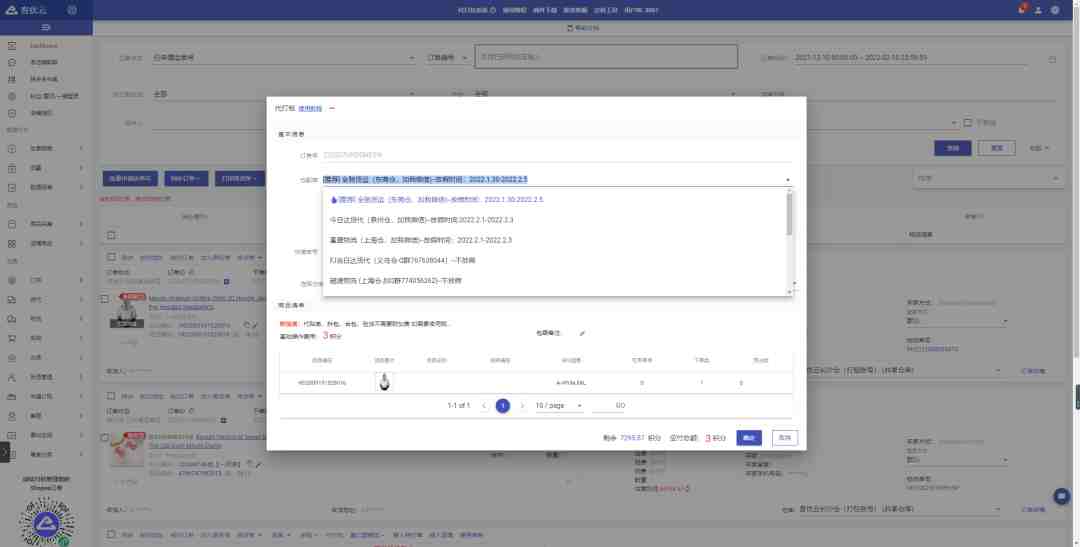This screenshot has height=547, width=1080.
Task: Click the user profile icon in top bar
Action: pyautogui.click(x=1038, y=10)
